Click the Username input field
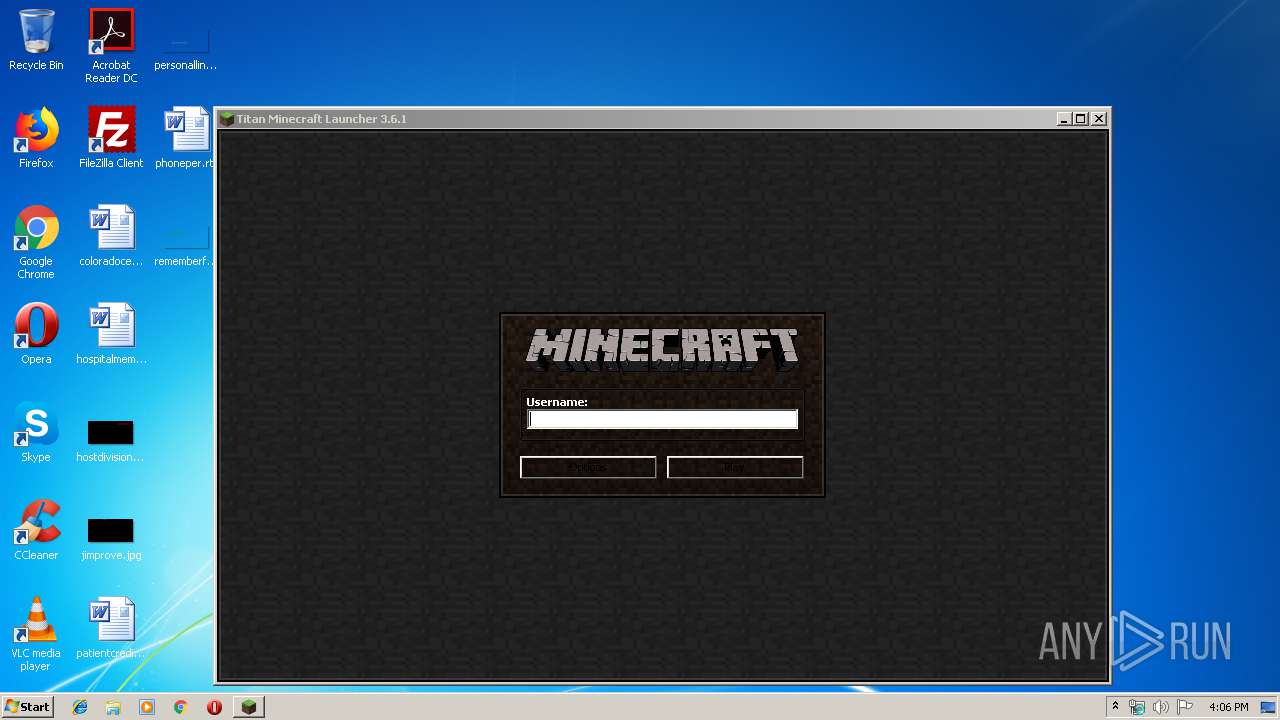This screenshot has width=1280, height=720. [x=662, y=420]
